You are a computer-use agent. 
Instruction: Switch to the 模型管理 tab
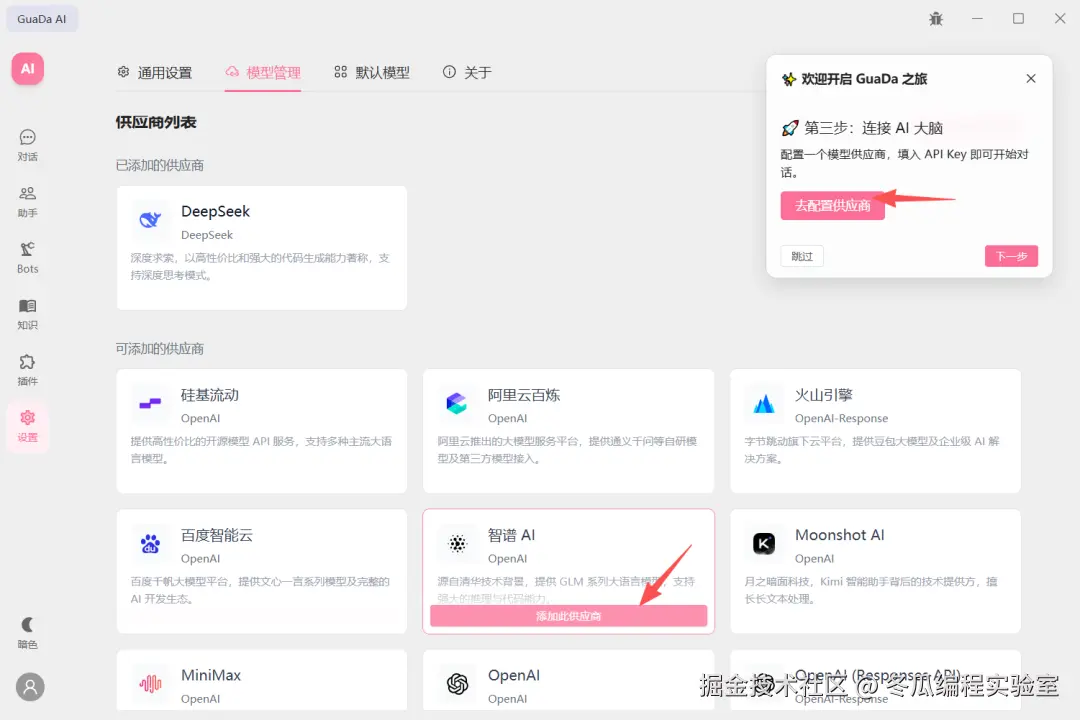pos(263,72)
